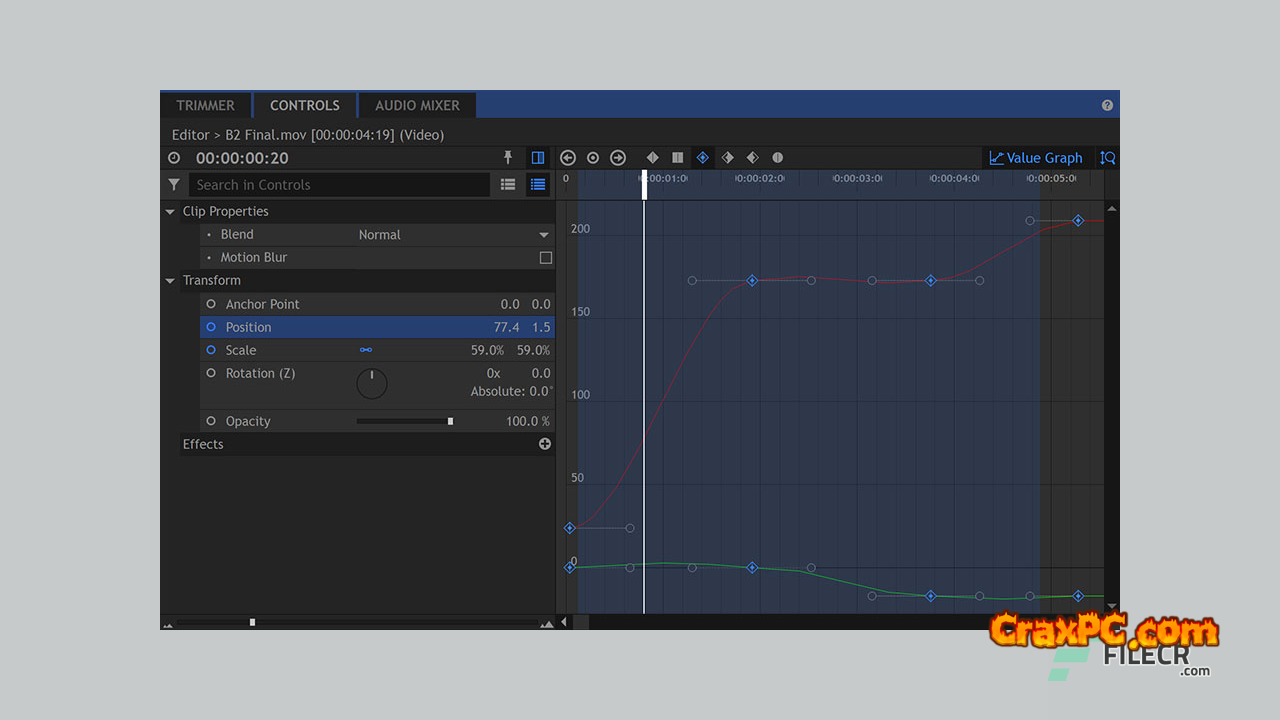Click the filter funnel icon
Image resolution: width=1280 pixels, height=720 pixels.
click(174, 185)
